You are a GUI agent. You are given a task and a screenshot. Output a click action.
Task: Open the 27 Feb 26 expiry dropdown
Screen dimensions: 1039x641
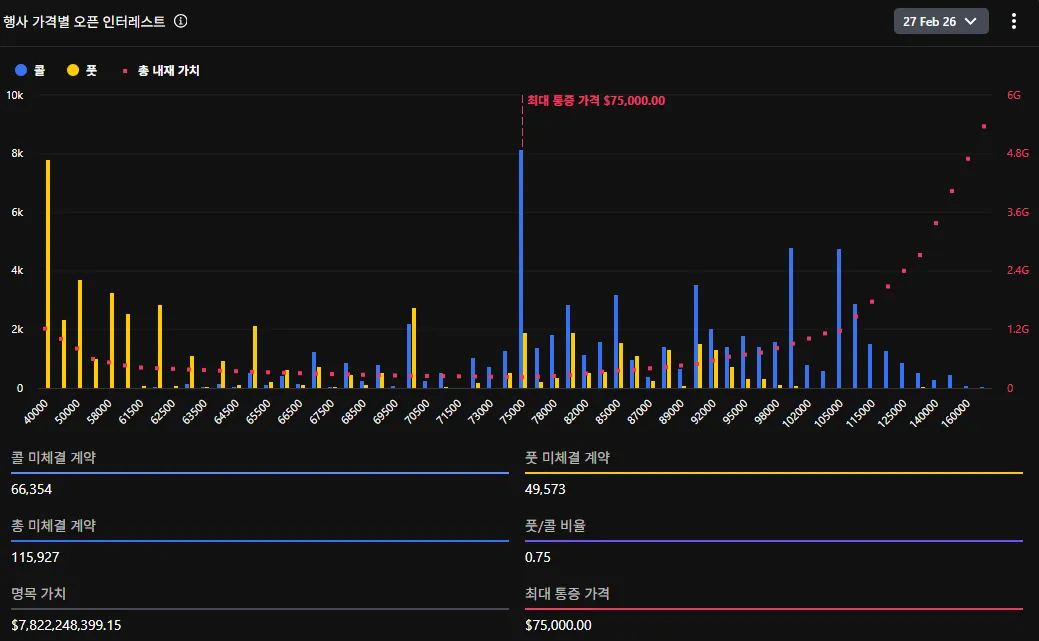[x=940, y=21]
